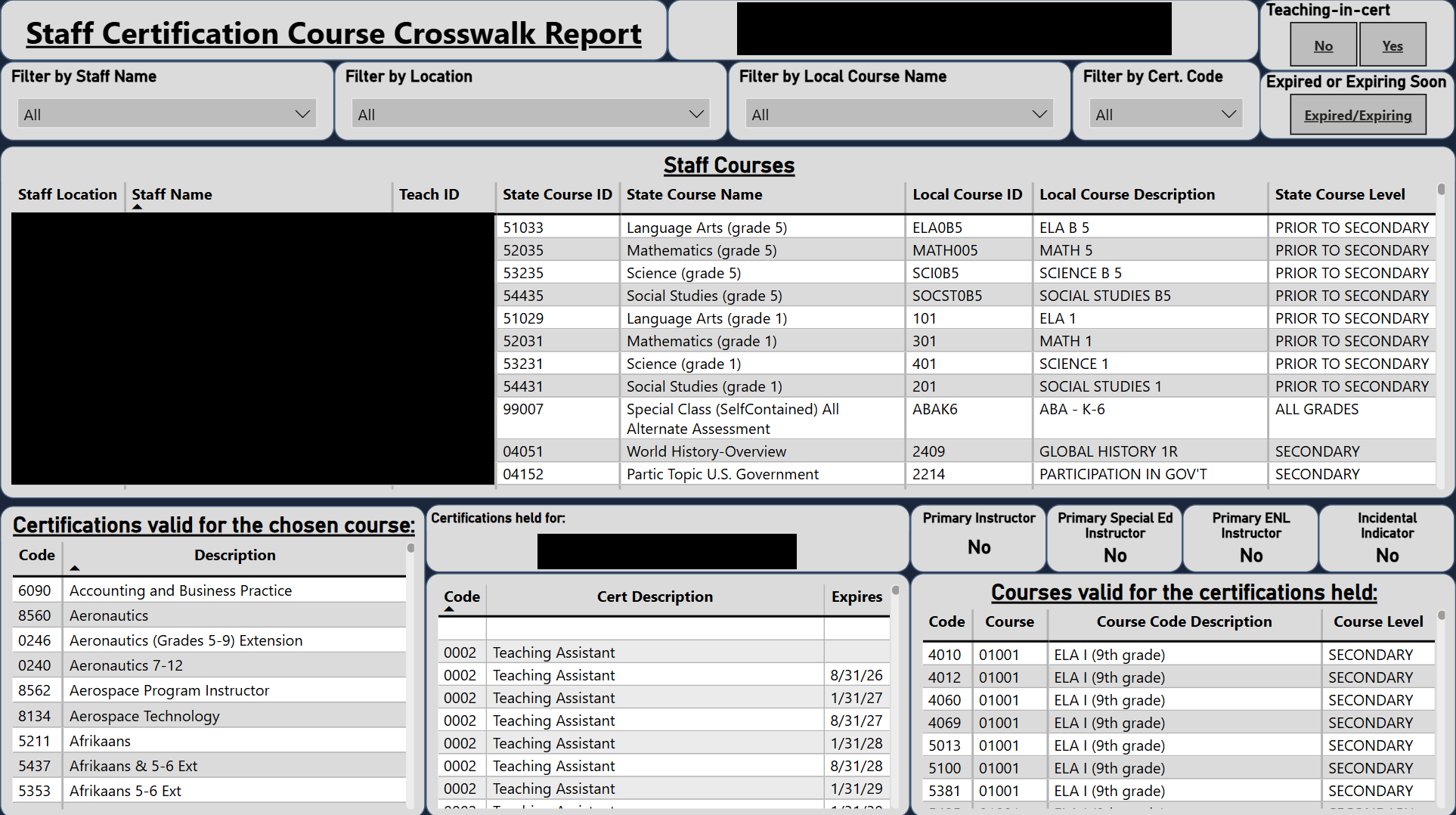1456x815 pixels.
Task: Select Aeronautics (Grades 5-9) Extension row
Action: (x=209, y=640)
